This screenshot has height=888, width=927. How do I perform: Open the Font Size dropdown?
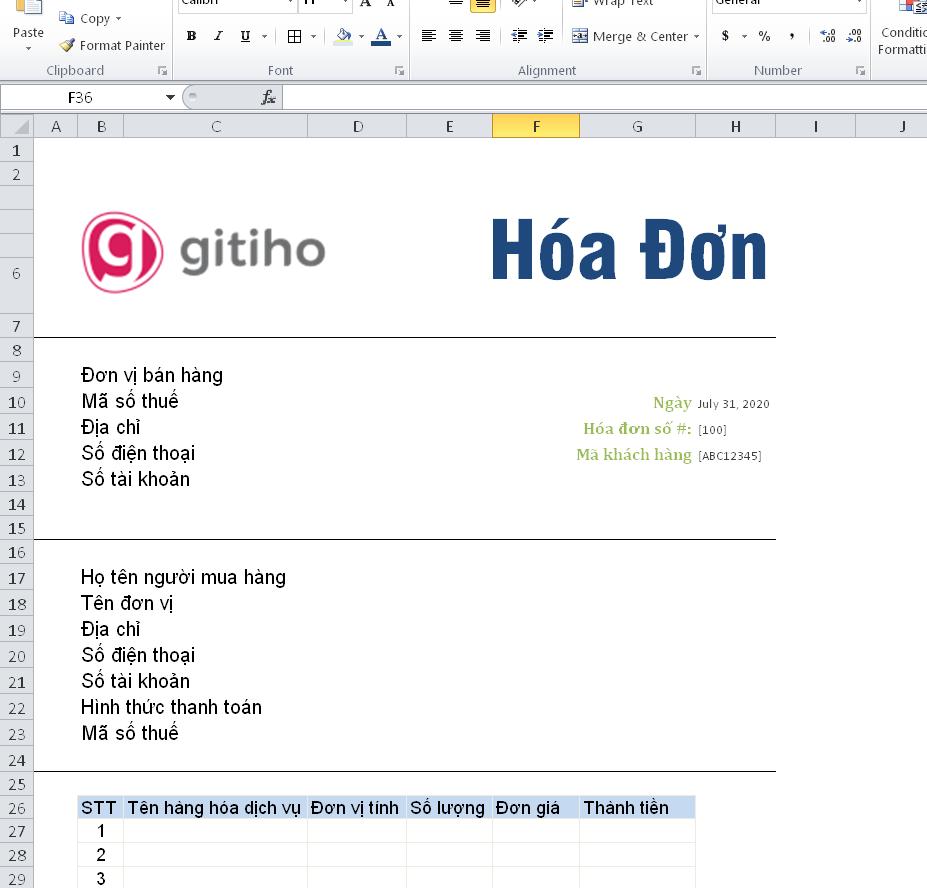tap(345, 4)
